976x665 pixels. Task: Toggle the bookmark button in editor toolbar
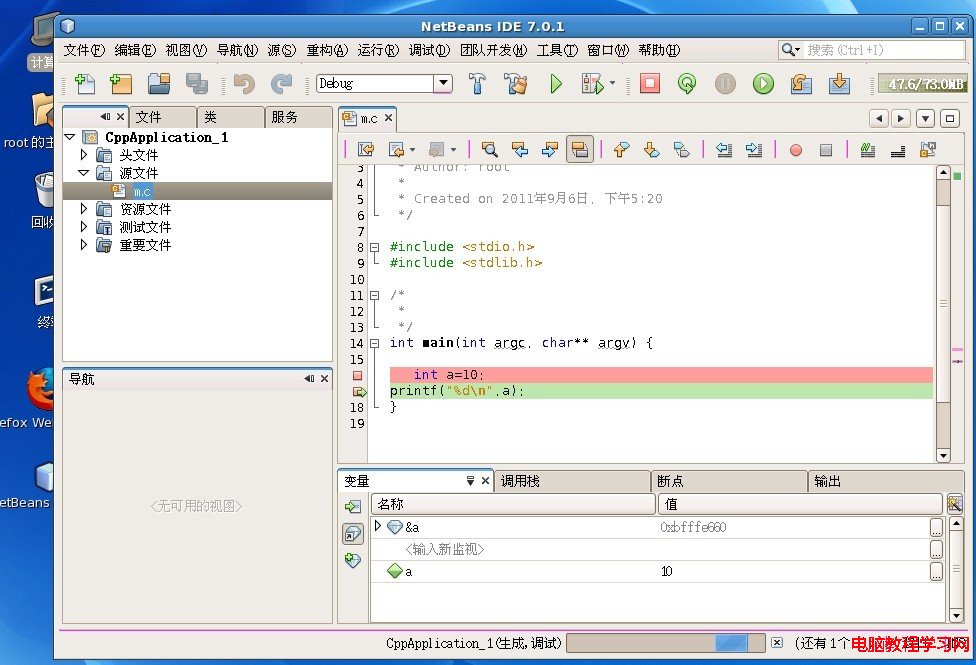click(682, 149)
